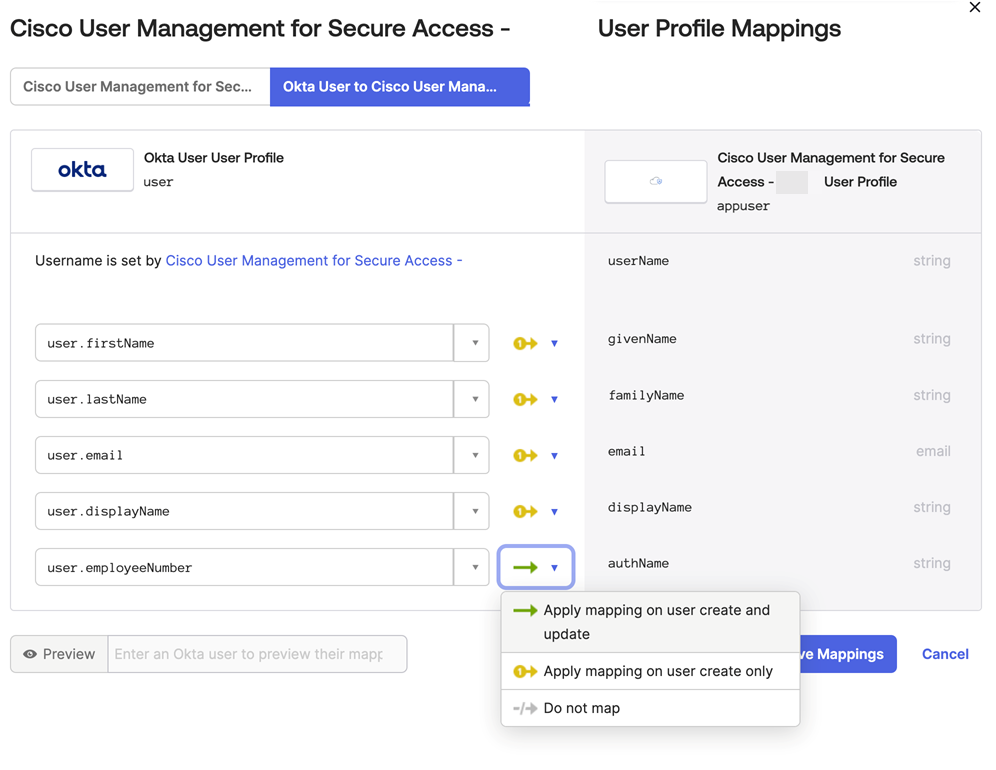This screenshot has height=770, width=996.
Task: Open the user.email attribute dropdown arrow
Action: click(x=474, y=456)
